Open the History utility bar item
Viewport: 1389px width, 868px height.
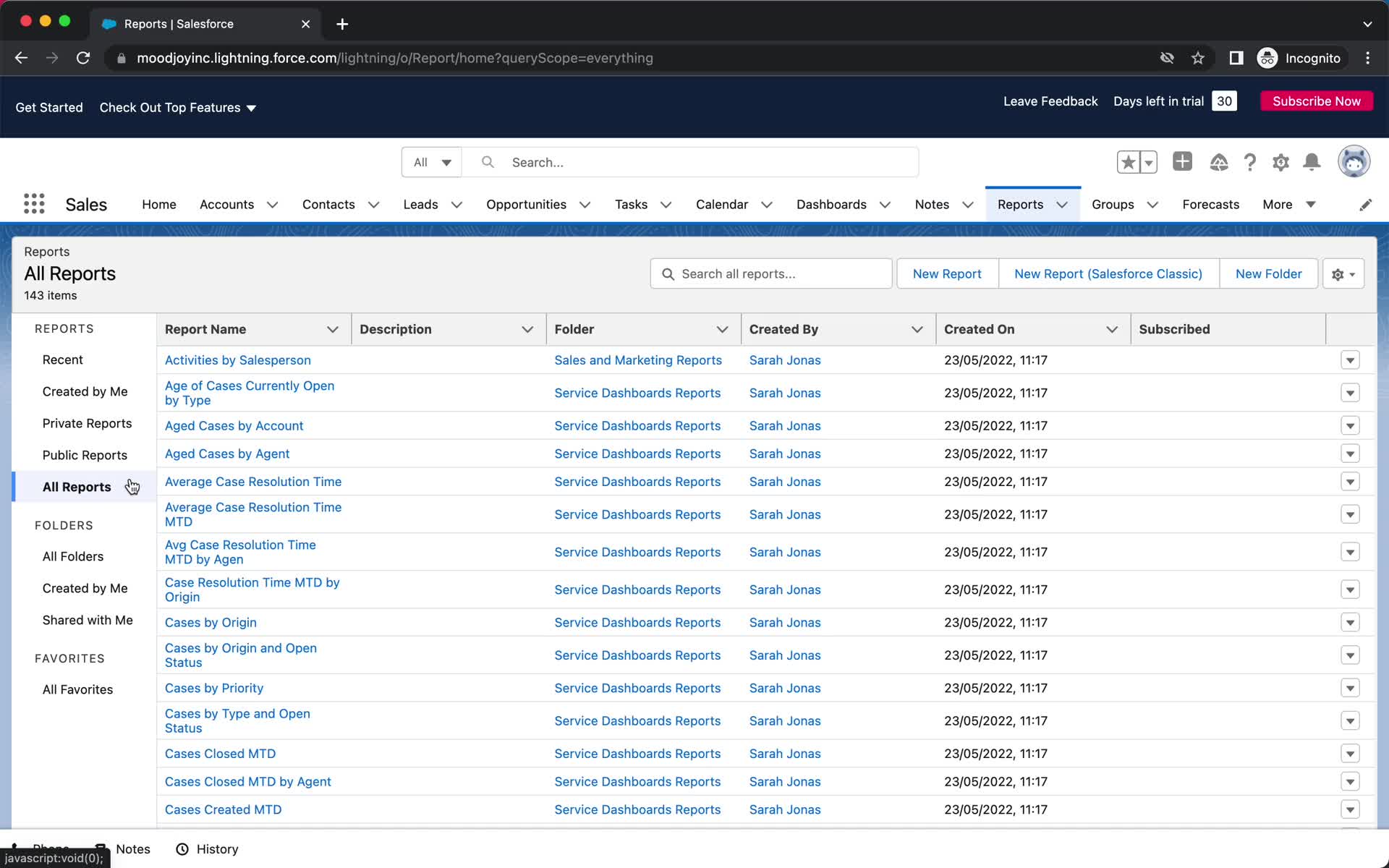pyautogui.click(x=208, y=849)
